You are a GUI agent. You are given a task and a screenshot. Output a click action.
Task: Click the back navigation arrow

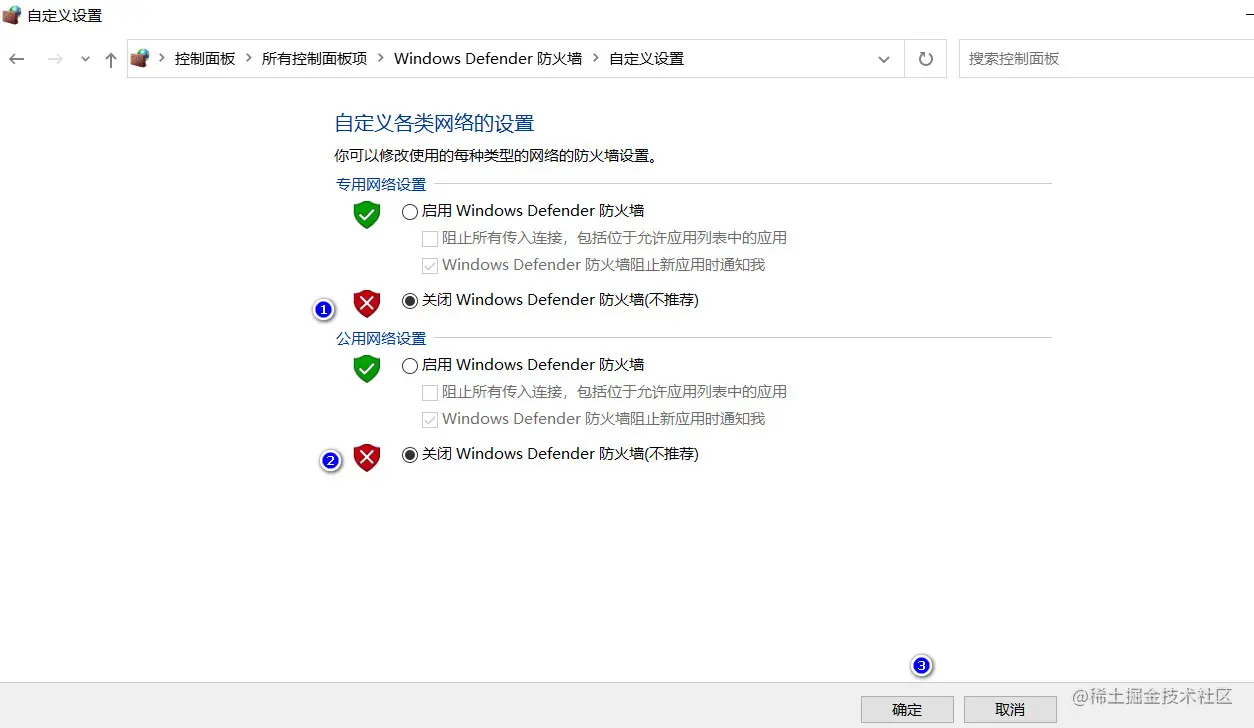16,59
